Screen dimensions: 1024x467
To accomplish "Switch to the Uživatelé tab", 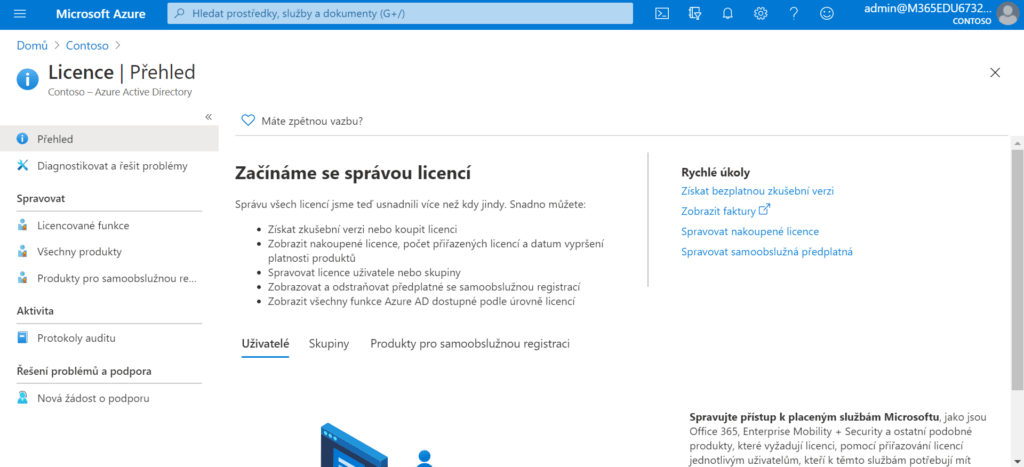I will click(265, 344).
